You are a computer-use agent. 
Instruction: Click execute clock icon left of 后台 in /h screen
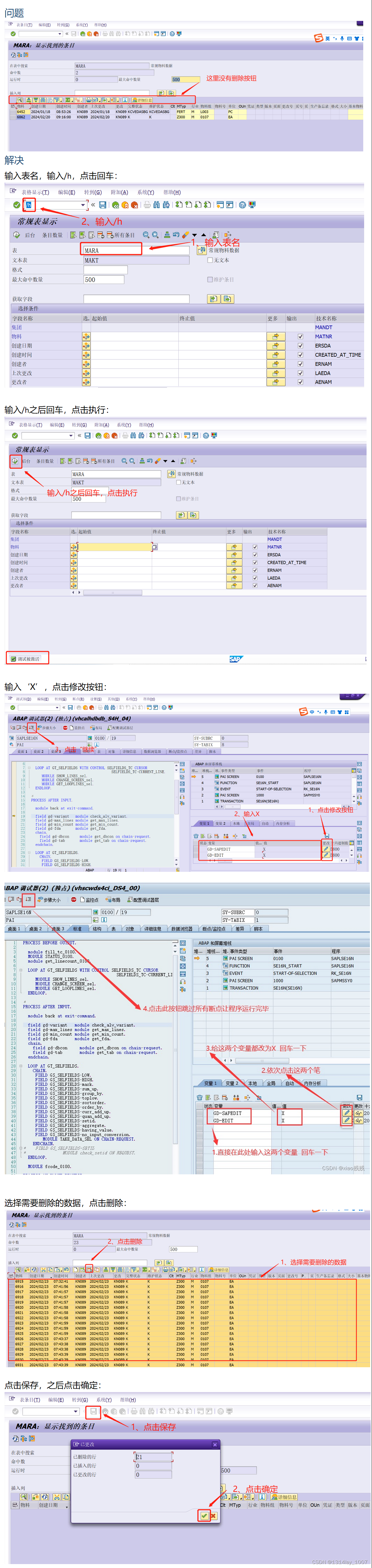tap(16, 235)
